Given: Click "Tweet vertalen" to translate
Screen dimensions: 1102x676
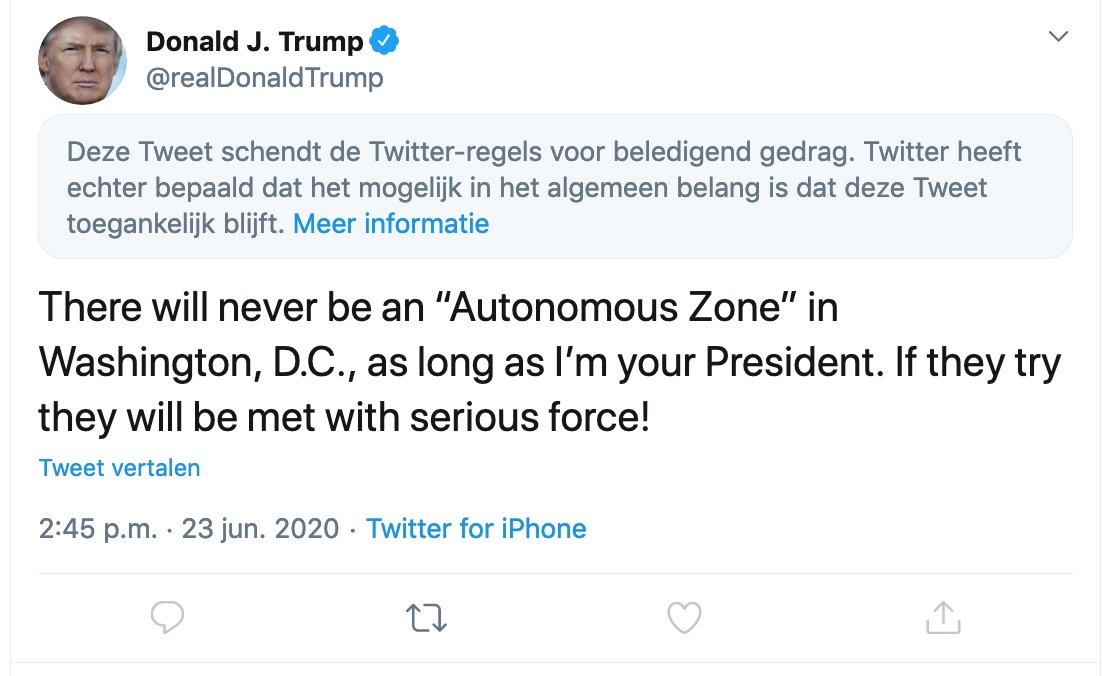Looking at the screenshot, I should pyautogui.click(x=119, y=468).
